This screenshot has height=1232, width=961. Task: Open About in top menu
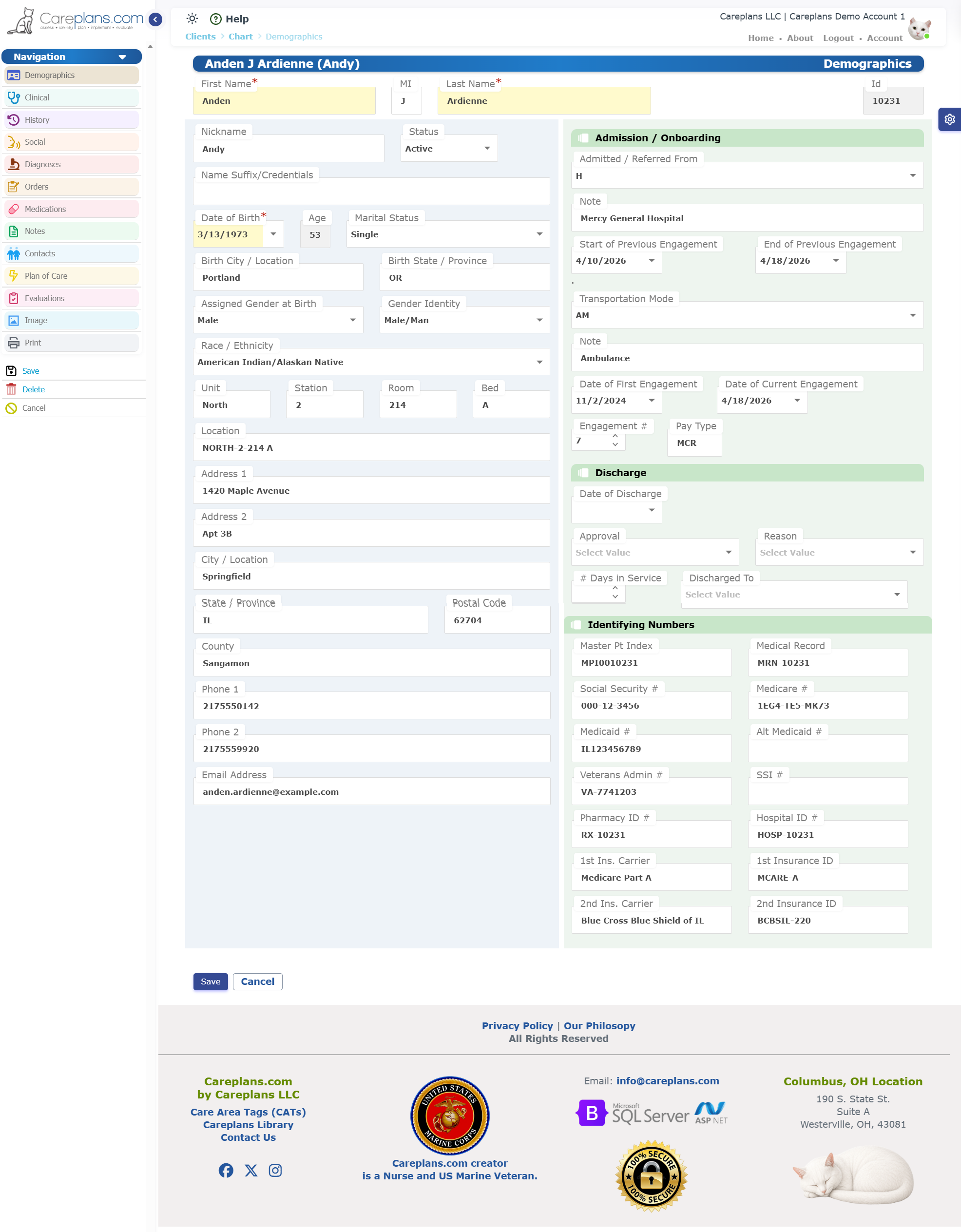800,38
